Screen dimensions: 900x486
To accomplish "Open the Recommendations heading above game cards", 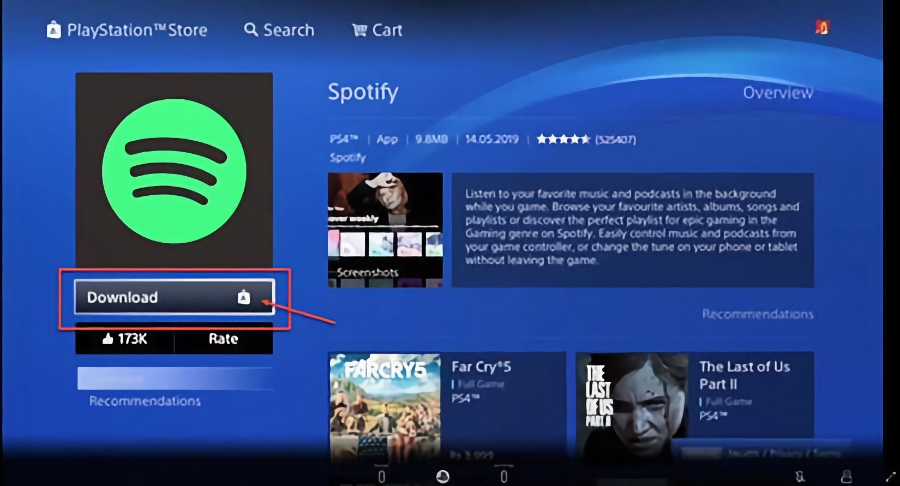I will pos(758,314).
